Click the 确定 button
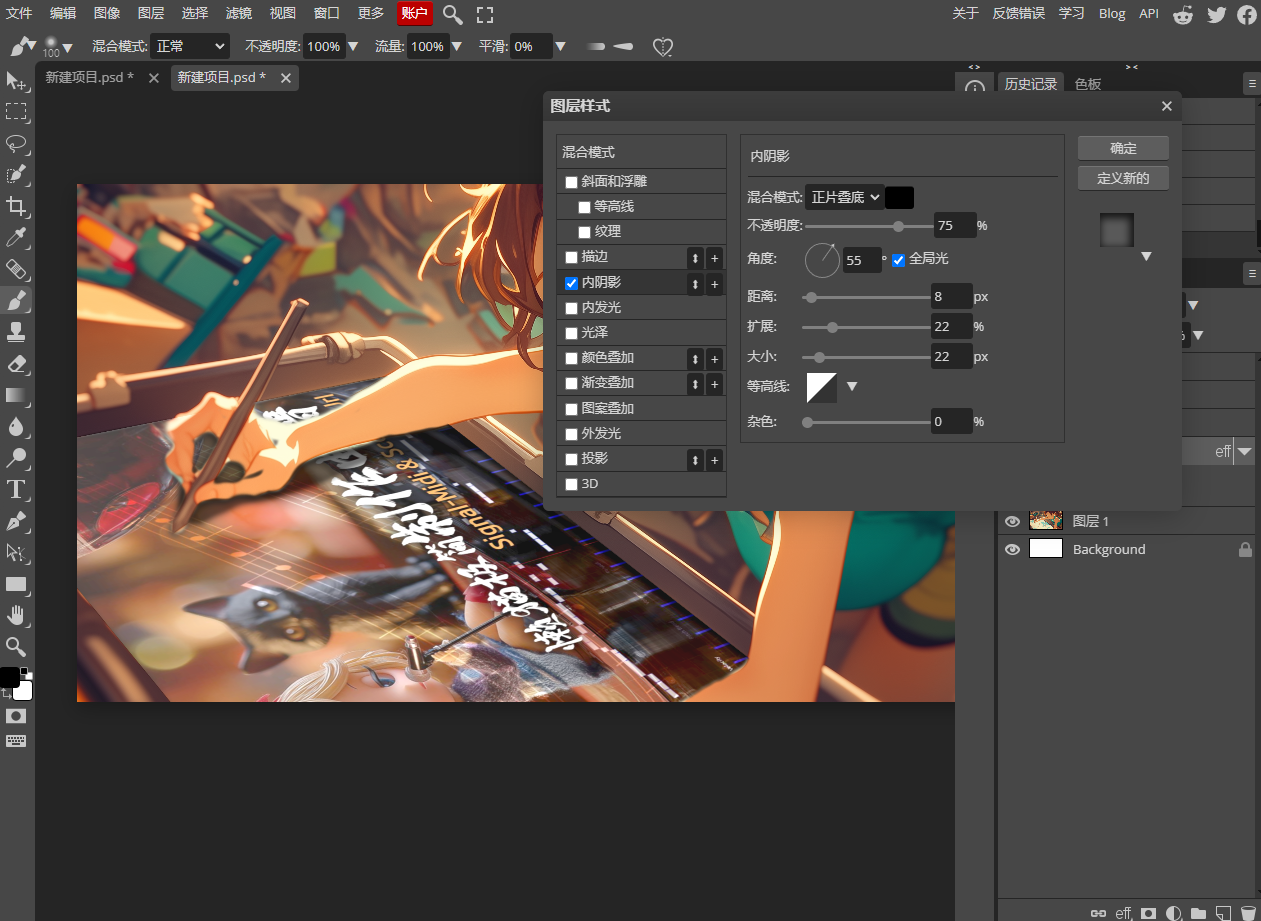This screenshot has height=921, width=1261. (1123, 148)
